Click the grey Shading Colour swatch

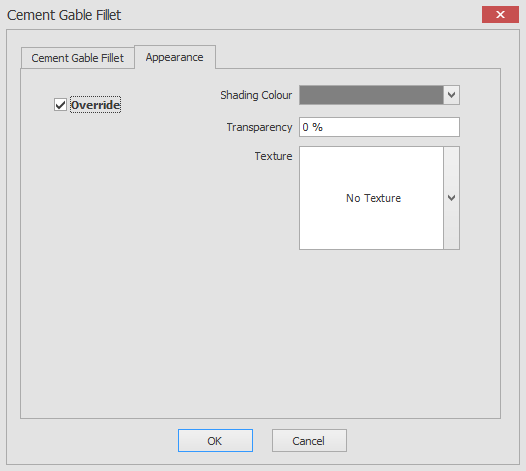click(371, 95)
